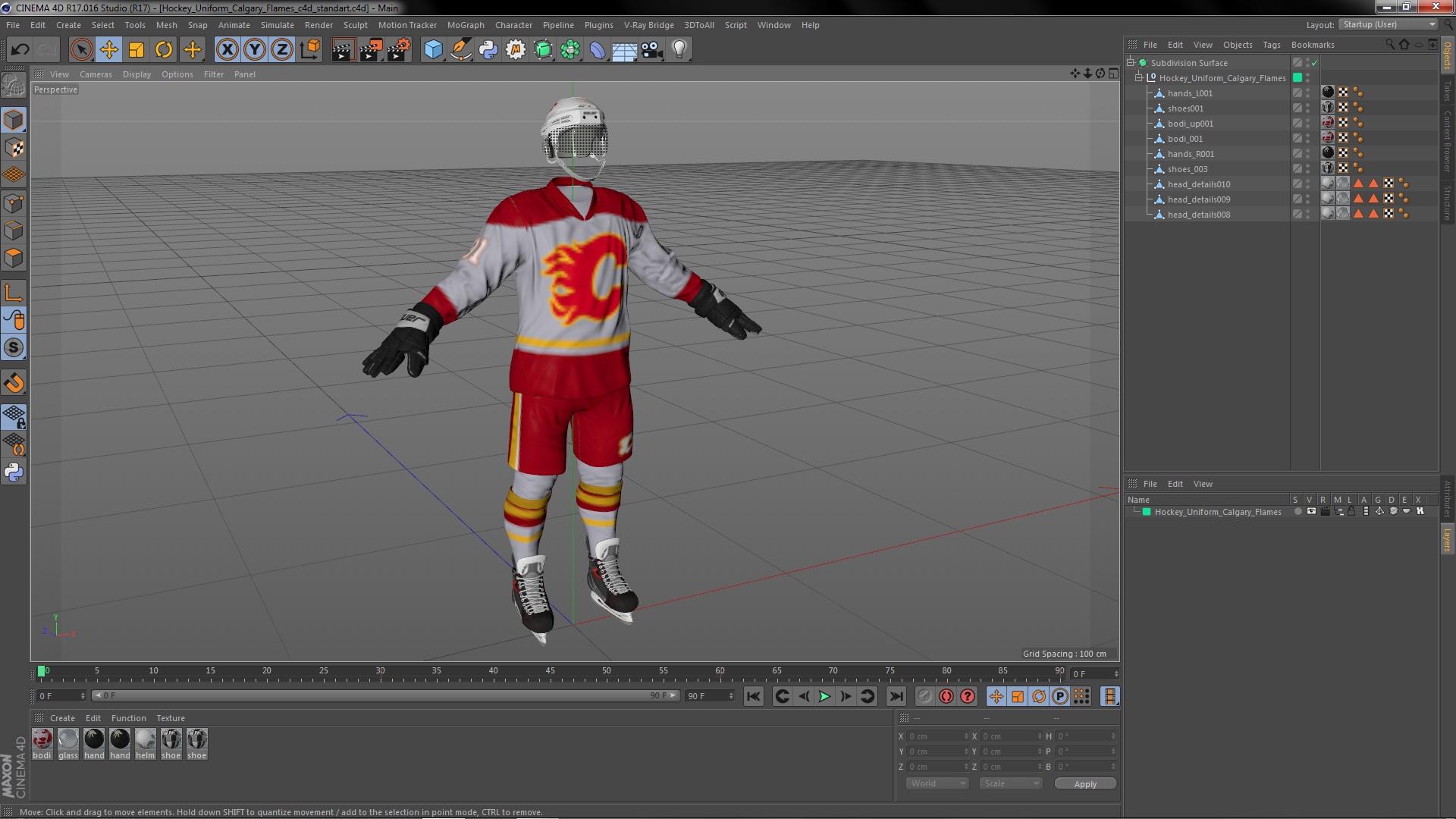Go to start of animation

coord(753,696)
